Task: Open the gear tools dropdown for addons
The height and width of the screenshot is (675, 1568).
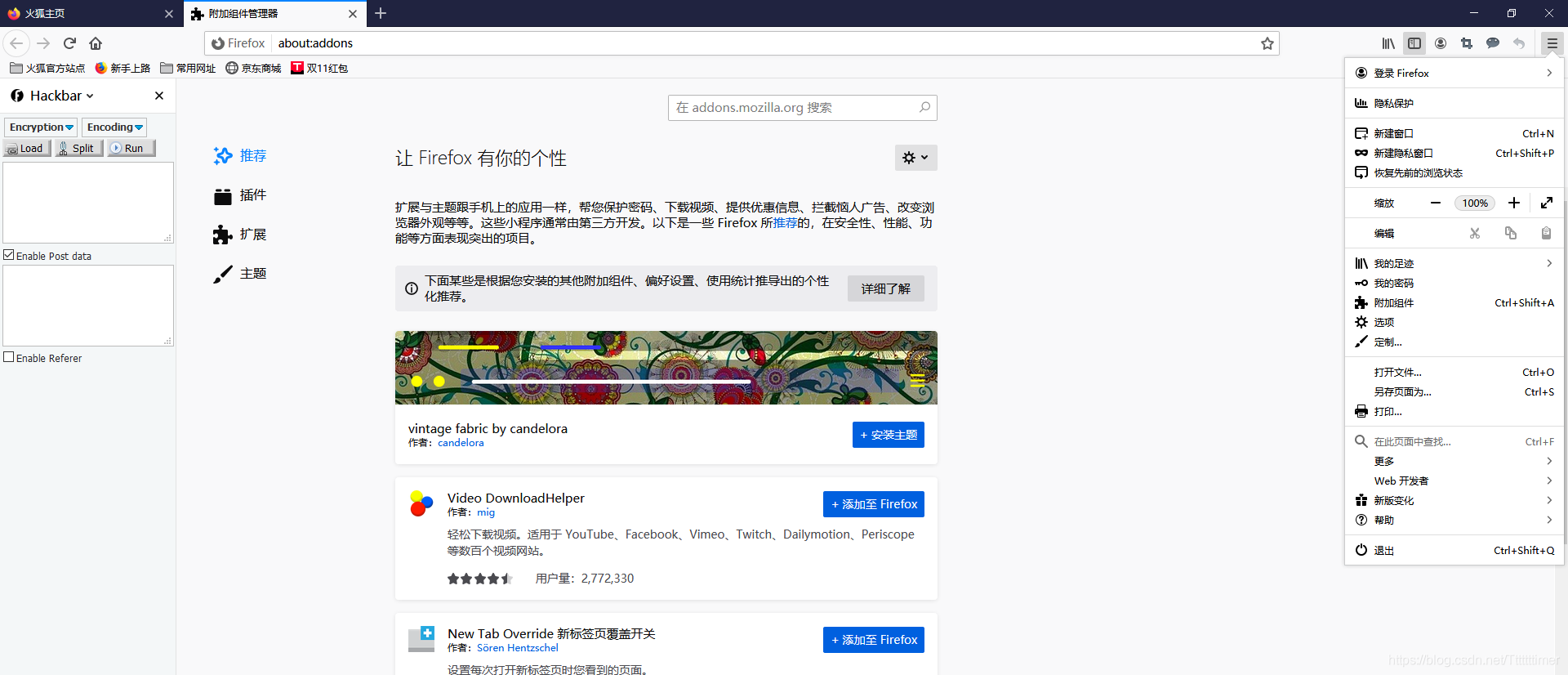Action: click(915, 158)
